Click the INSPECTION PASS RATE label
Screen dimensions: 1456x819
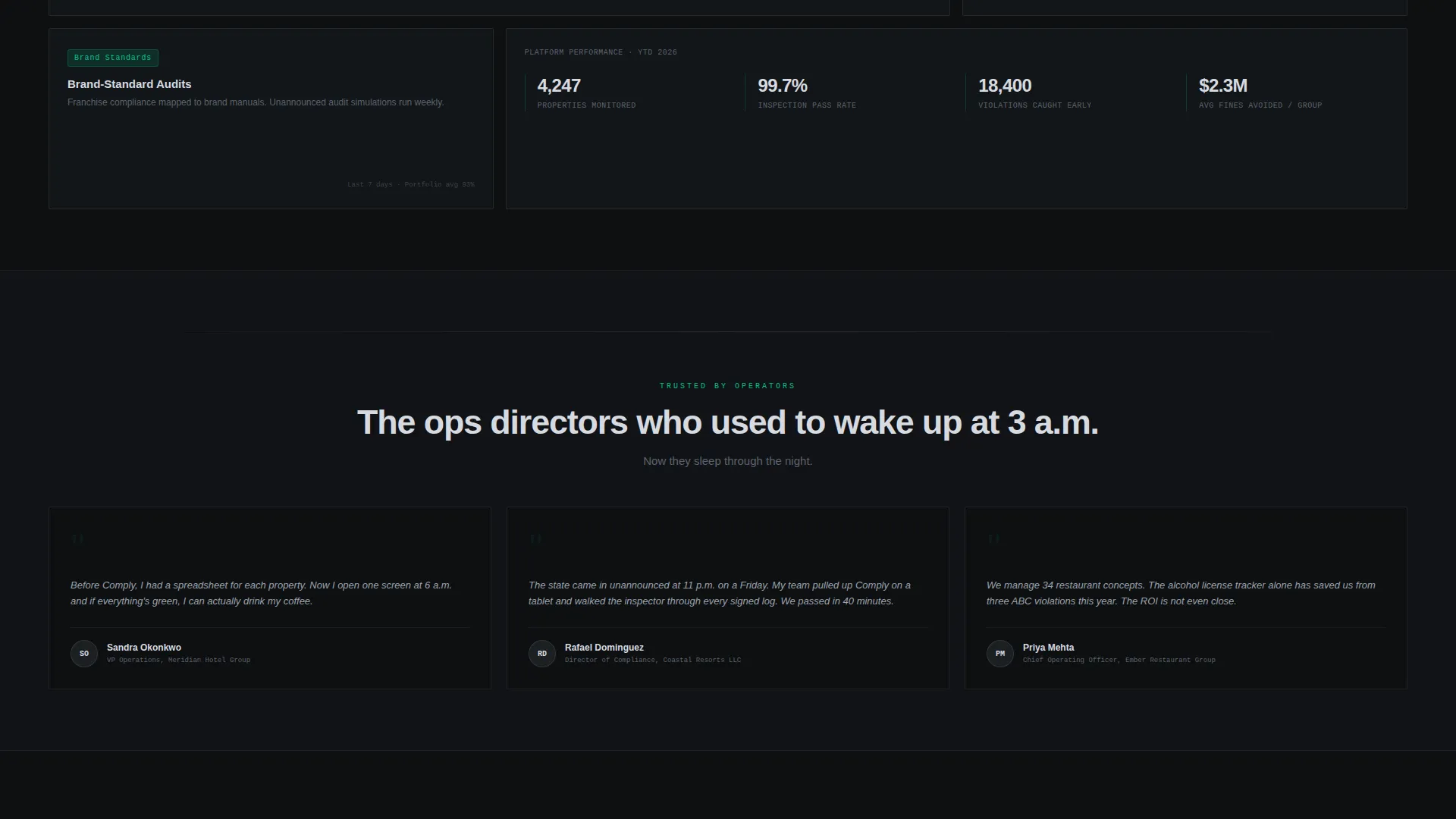click(807, 105)
